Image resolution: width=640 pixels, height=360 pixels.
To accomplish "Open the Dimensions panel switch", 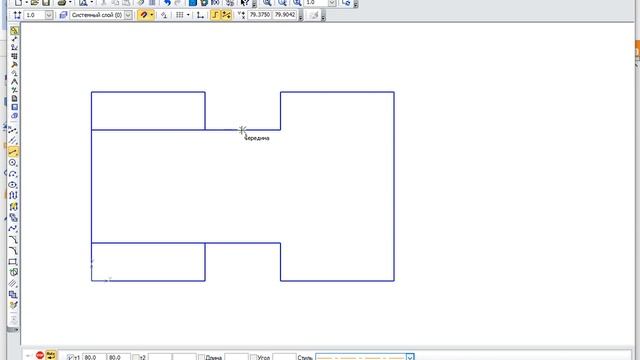I will pos(14,39).
